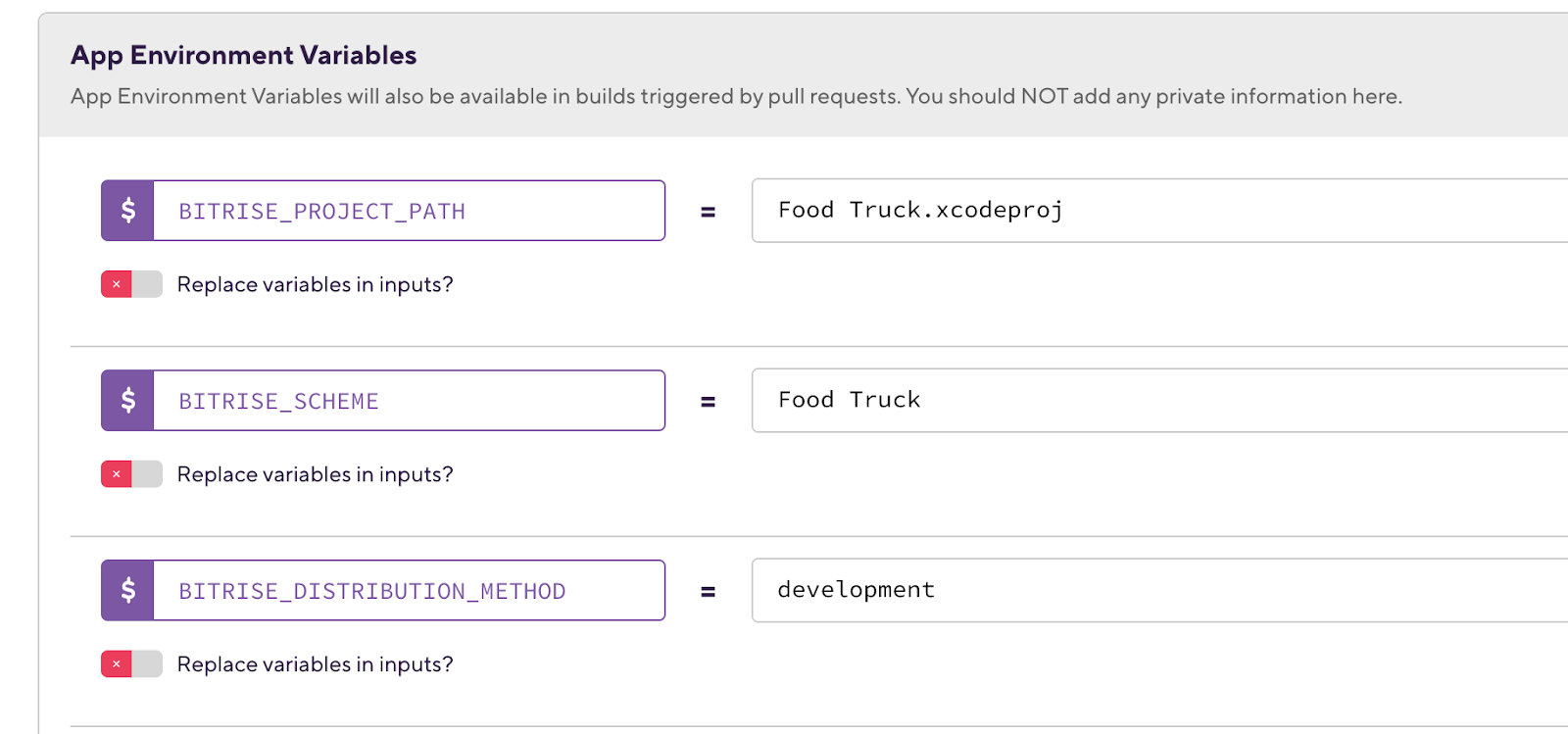The height and width of the screenshot is (734, 1568).
Task: Click the pull requests warning description text
Action: point(736,96)
